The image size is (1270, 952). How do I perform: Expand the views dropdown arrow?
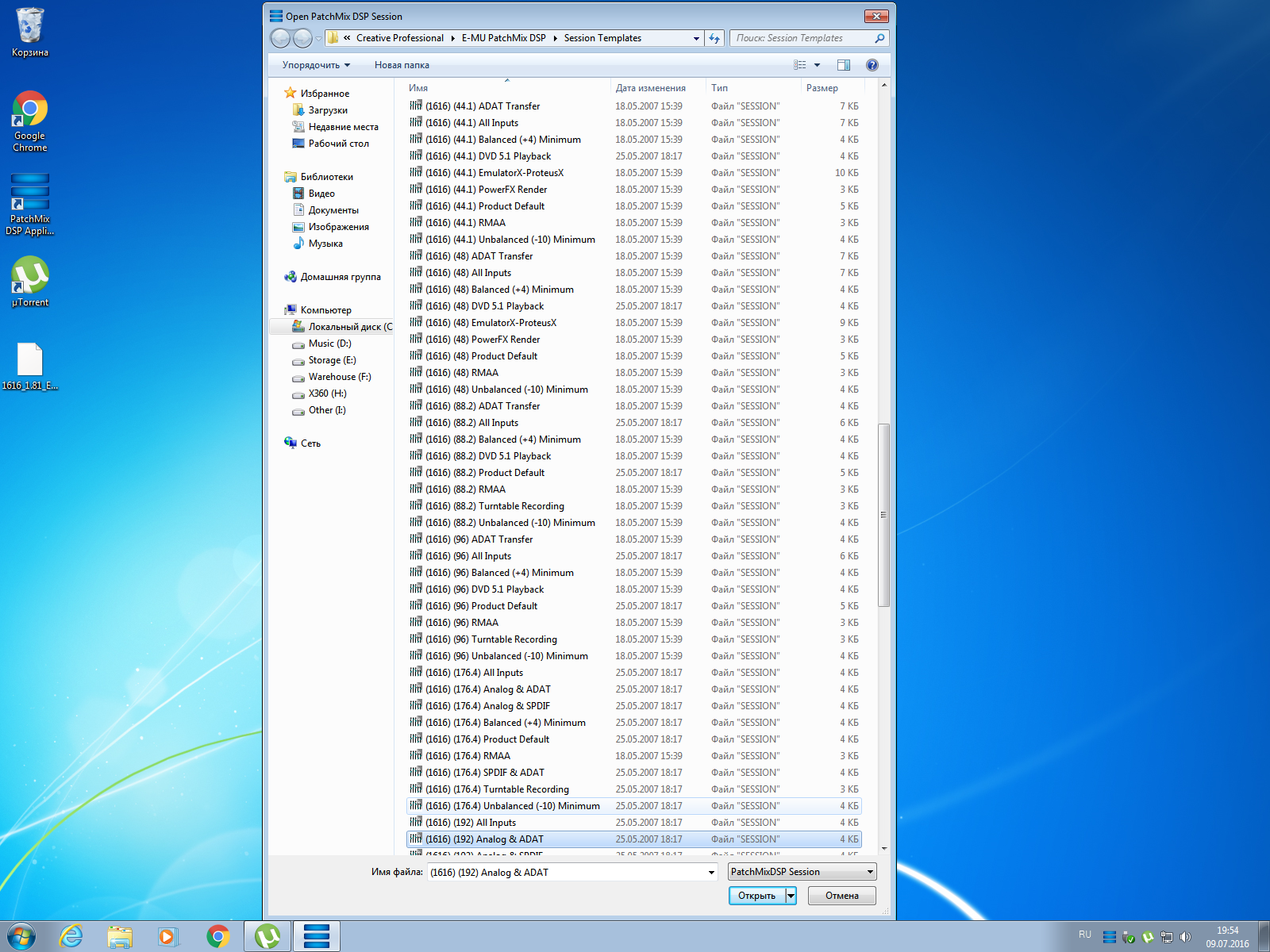pyautogui.click(x=817, y=65)
